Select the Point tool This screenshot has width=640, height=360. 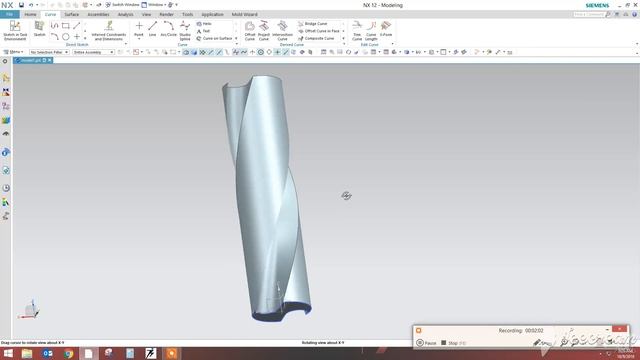pos(139,29)
